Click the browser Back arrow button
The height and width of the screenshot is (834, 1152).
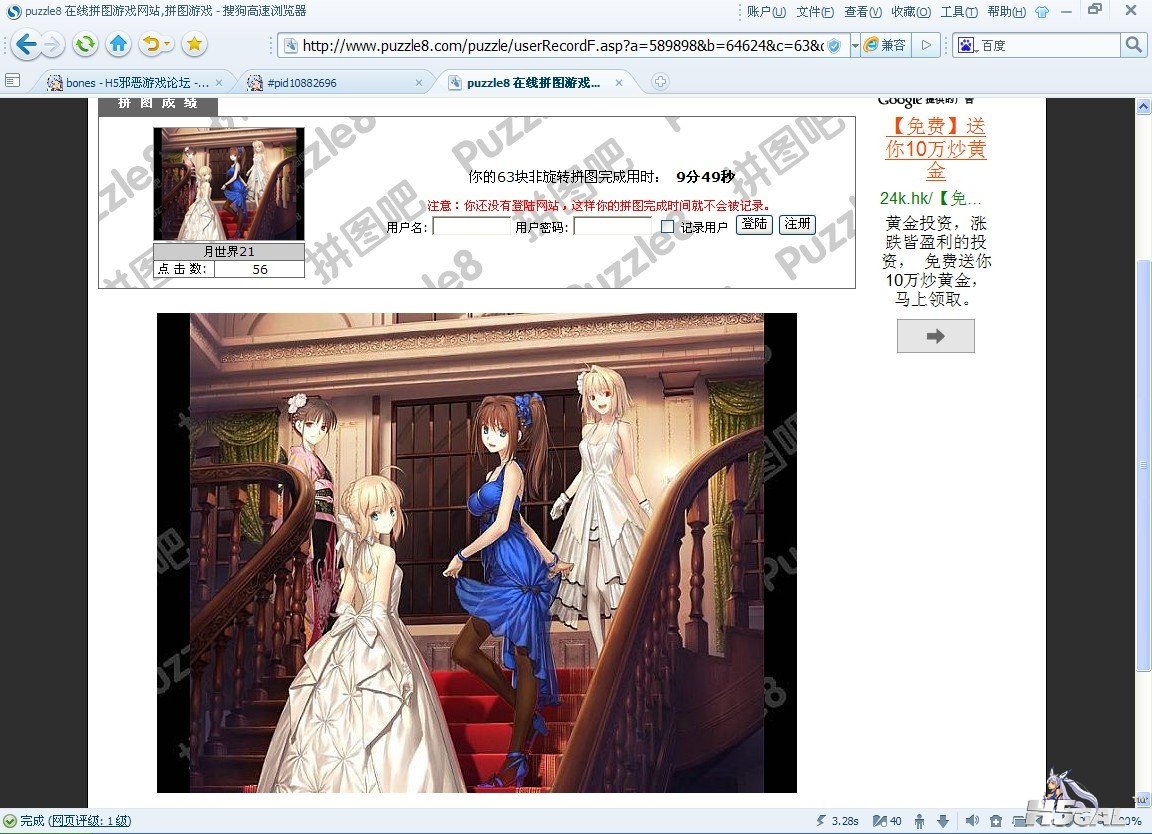[x=26, y=44]
